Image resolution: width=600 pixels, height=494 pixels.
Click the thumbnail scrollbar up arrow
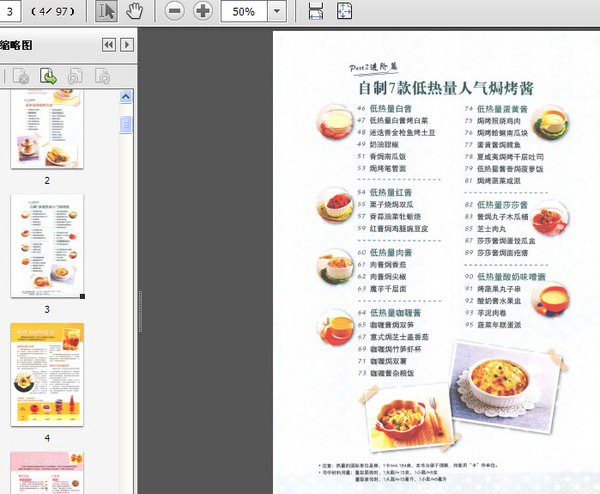click(x=126, y=97)
